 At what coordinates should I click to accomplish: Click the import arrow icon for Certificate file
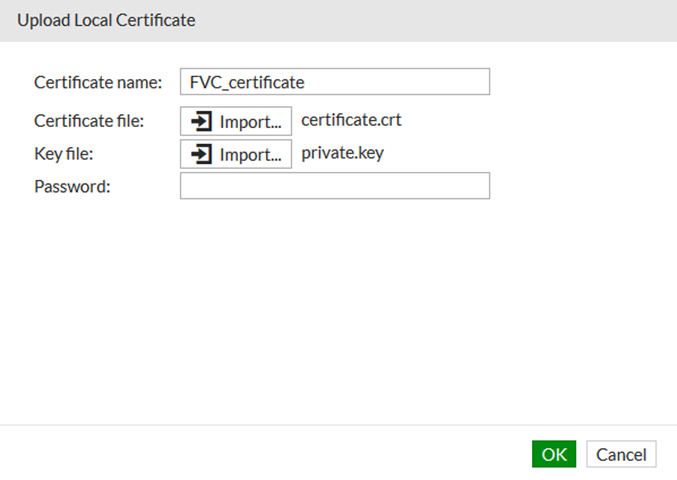pos(202,122)
